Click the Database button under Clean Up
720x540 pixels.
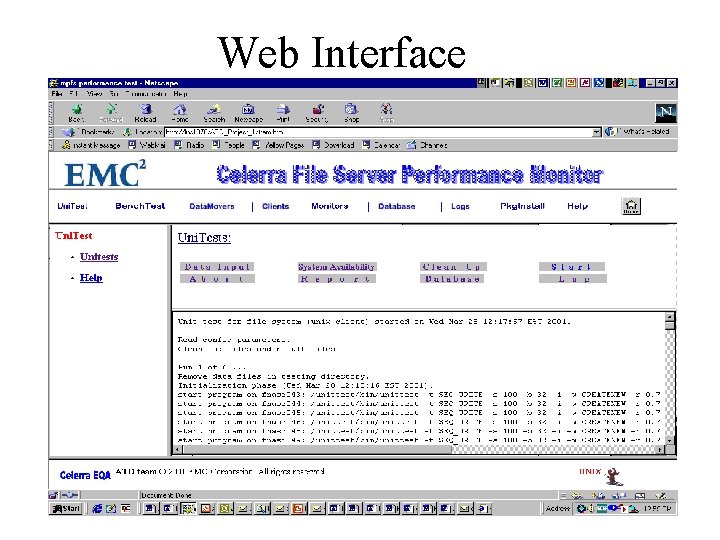pos(452,279)
